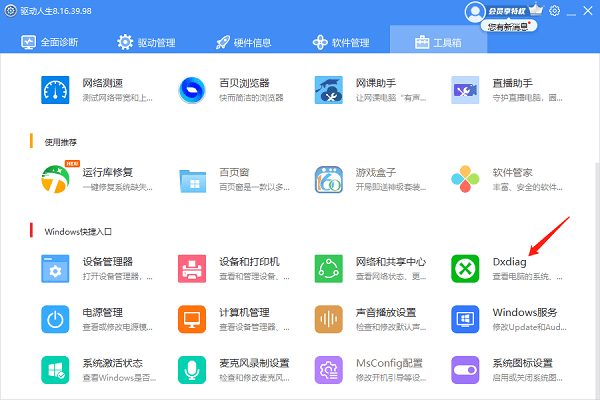Open the 直播助手 camera icon
Image resolution: width=600 pixels, height=400 pixels.
pyautogui.click(x=465, y=90)
